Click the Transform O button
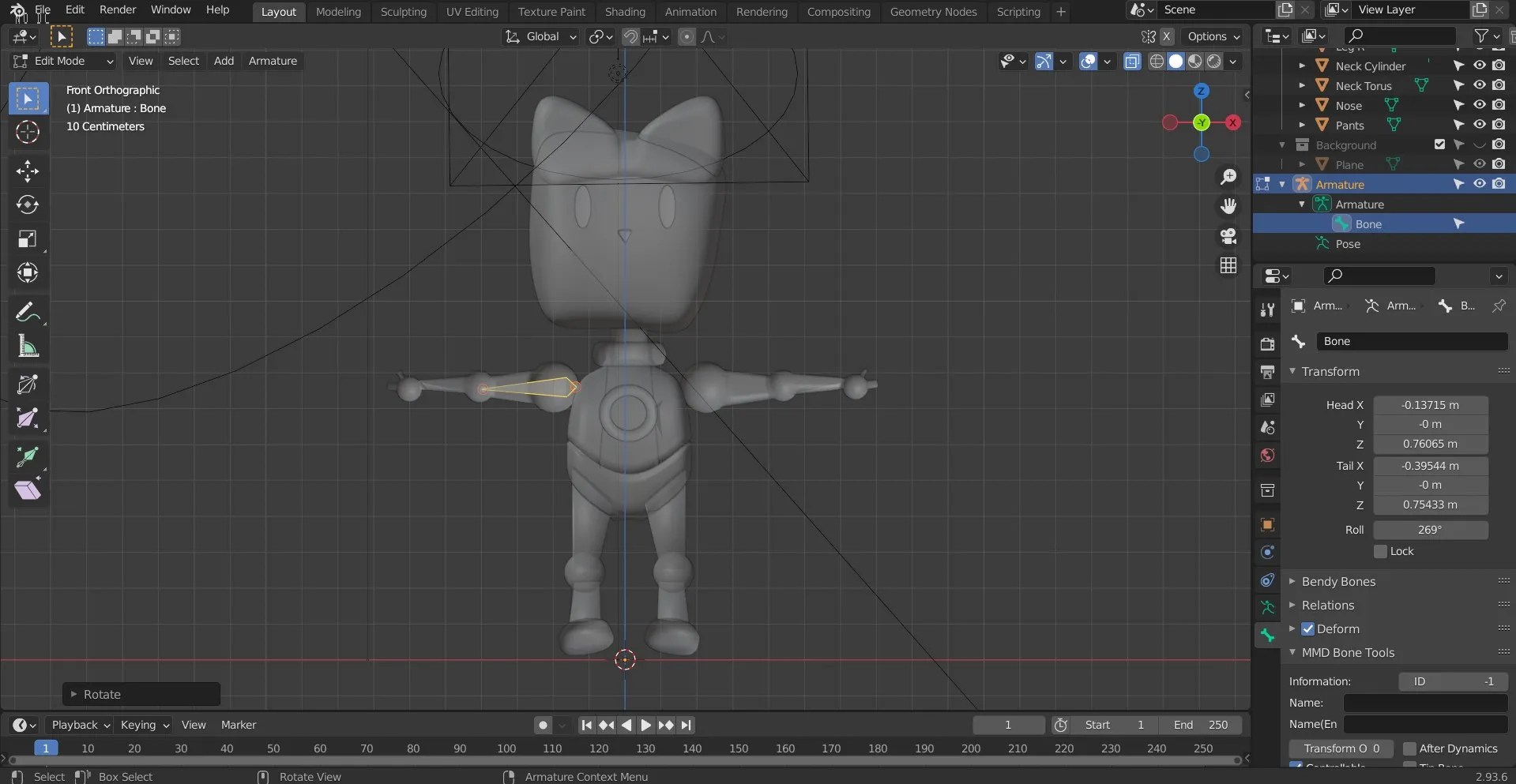 click(1341, 748)
